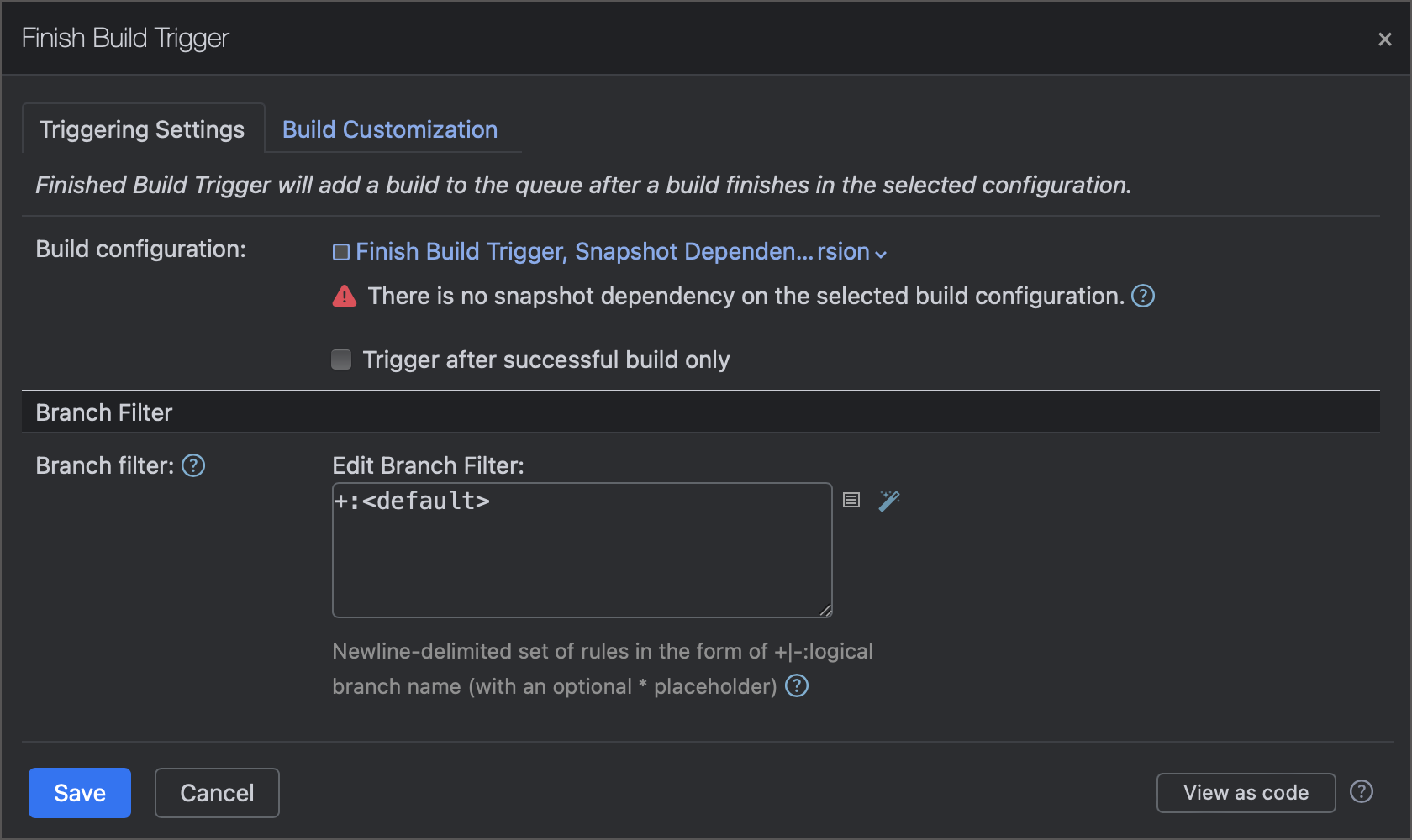Click the checkbox icon before configuration name

pos(340,250)
